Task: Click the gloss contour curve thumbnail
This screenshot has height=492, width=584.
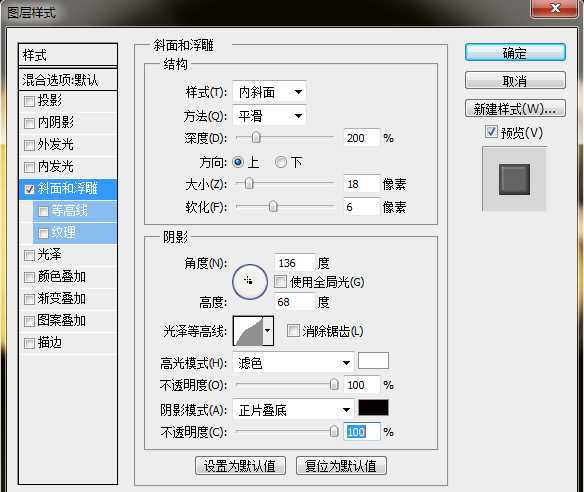Action: tap(248, 331)
